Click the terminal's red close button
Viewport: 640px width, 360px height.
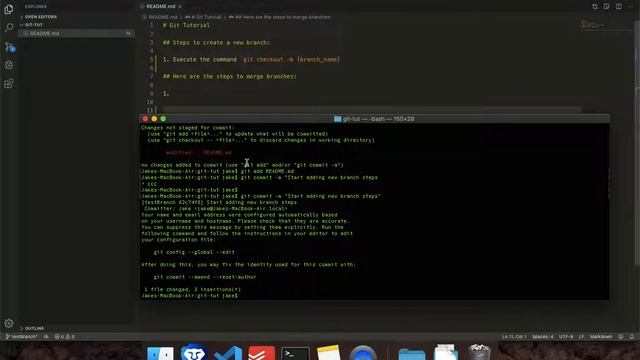coord(145,119)
